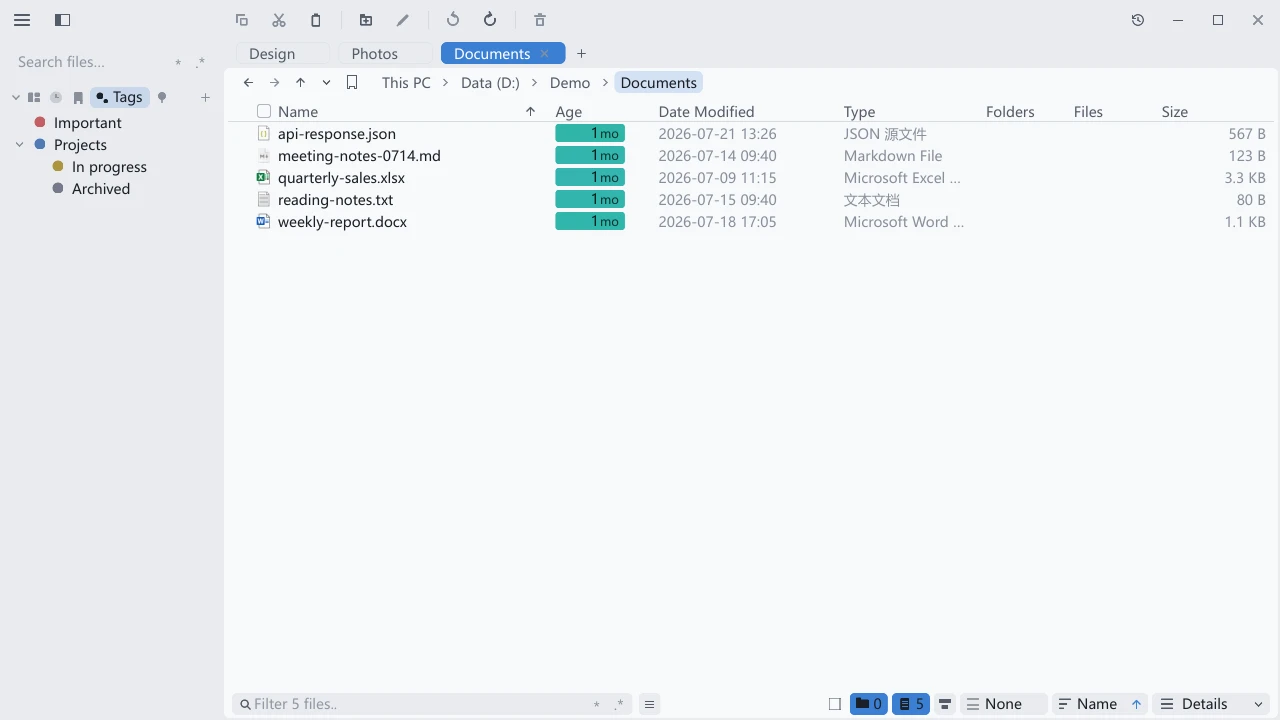Switch sidebar to the layout panels icon
Screen dimensions: 1280x720
34,97
